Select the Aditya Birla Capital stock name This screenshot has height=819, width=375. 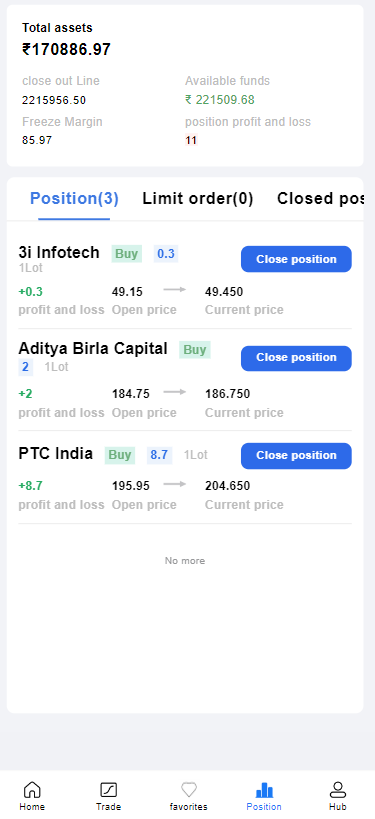pos(93,348)
